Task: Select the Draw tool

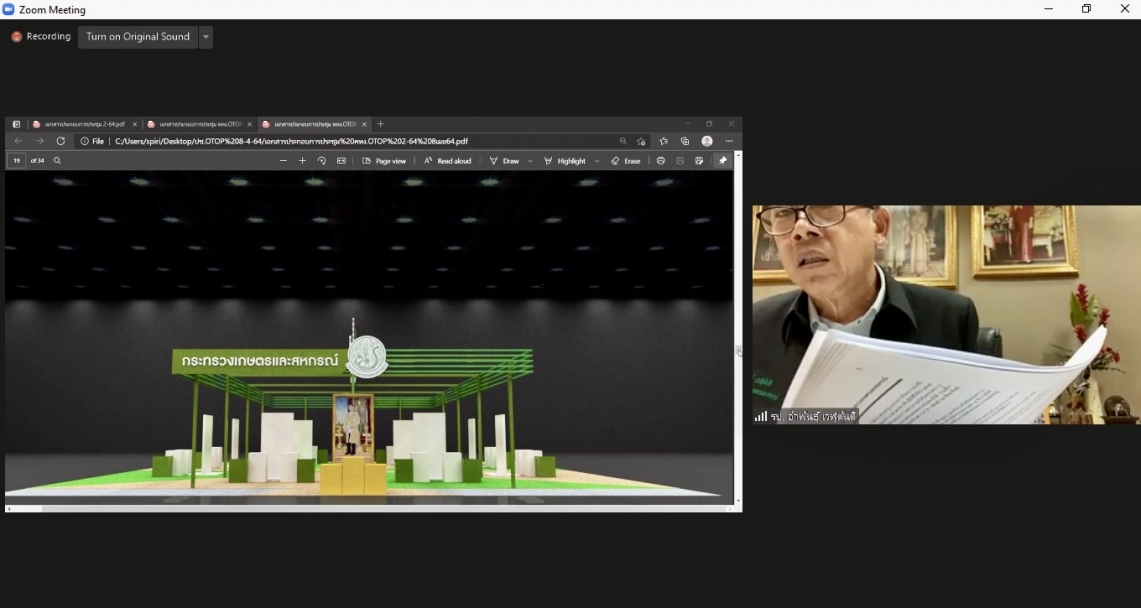Action: (x=504, y=161)
